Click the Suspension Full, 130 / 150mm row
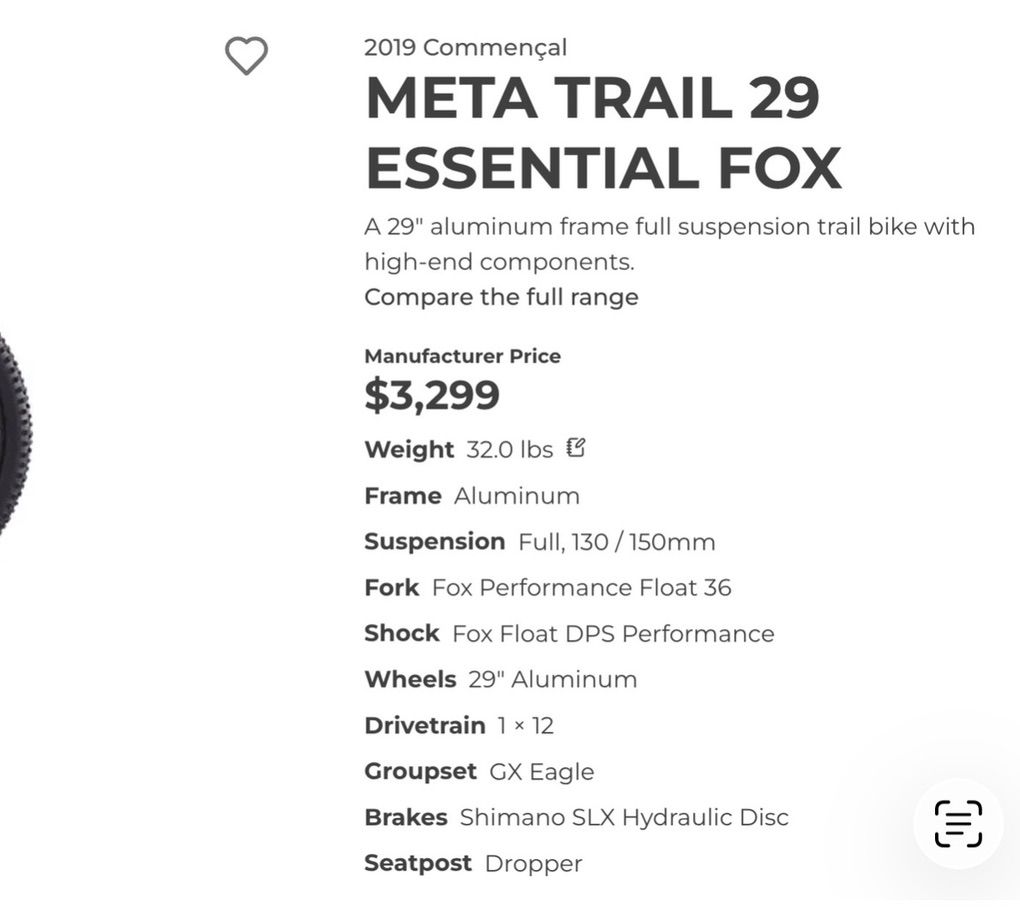Viewport: 1020px width, 914px height. pos(539,542)
